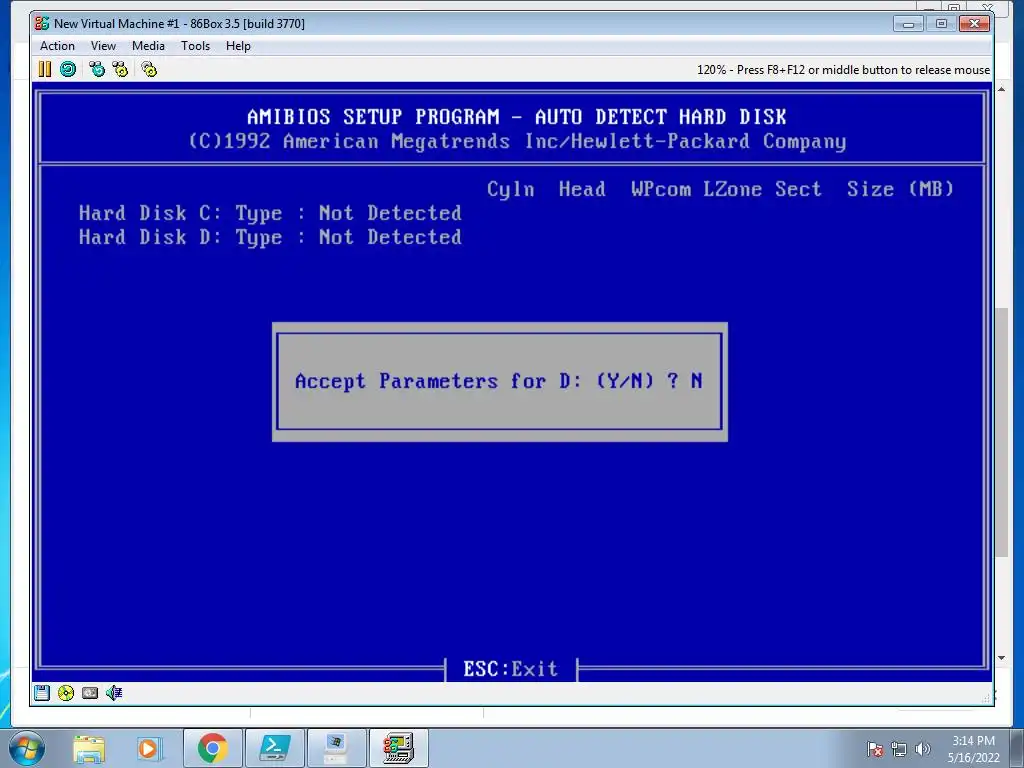Minimize the 86Box window
Screen dimensions: 1024x768
pos(908,24)
